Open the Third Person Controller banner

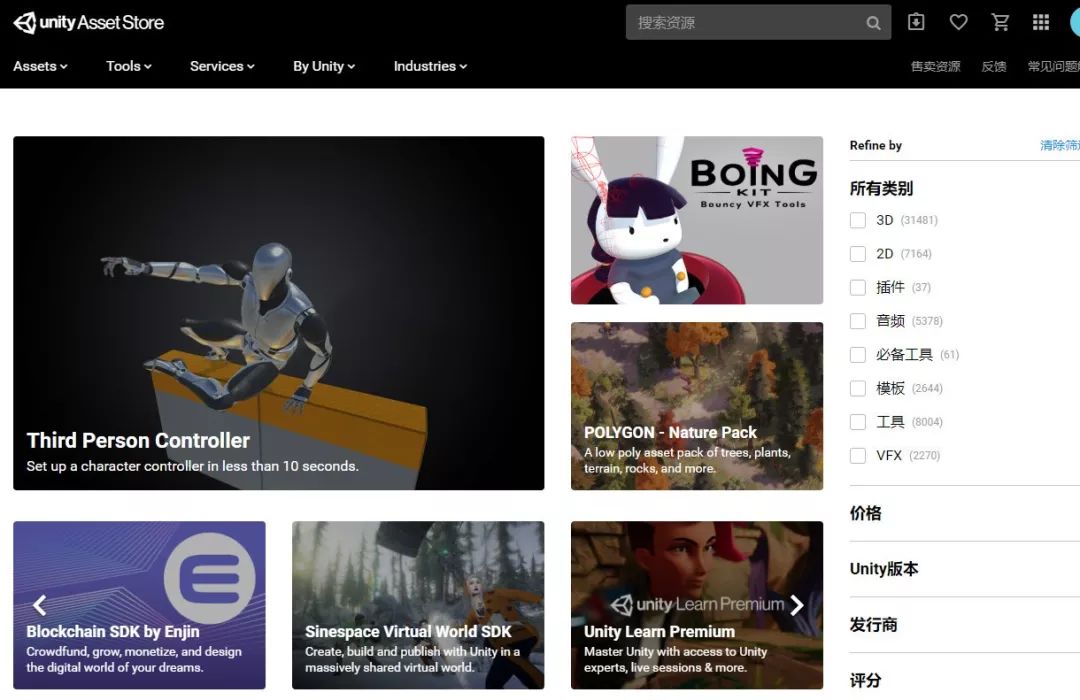[x=278, y=313]
